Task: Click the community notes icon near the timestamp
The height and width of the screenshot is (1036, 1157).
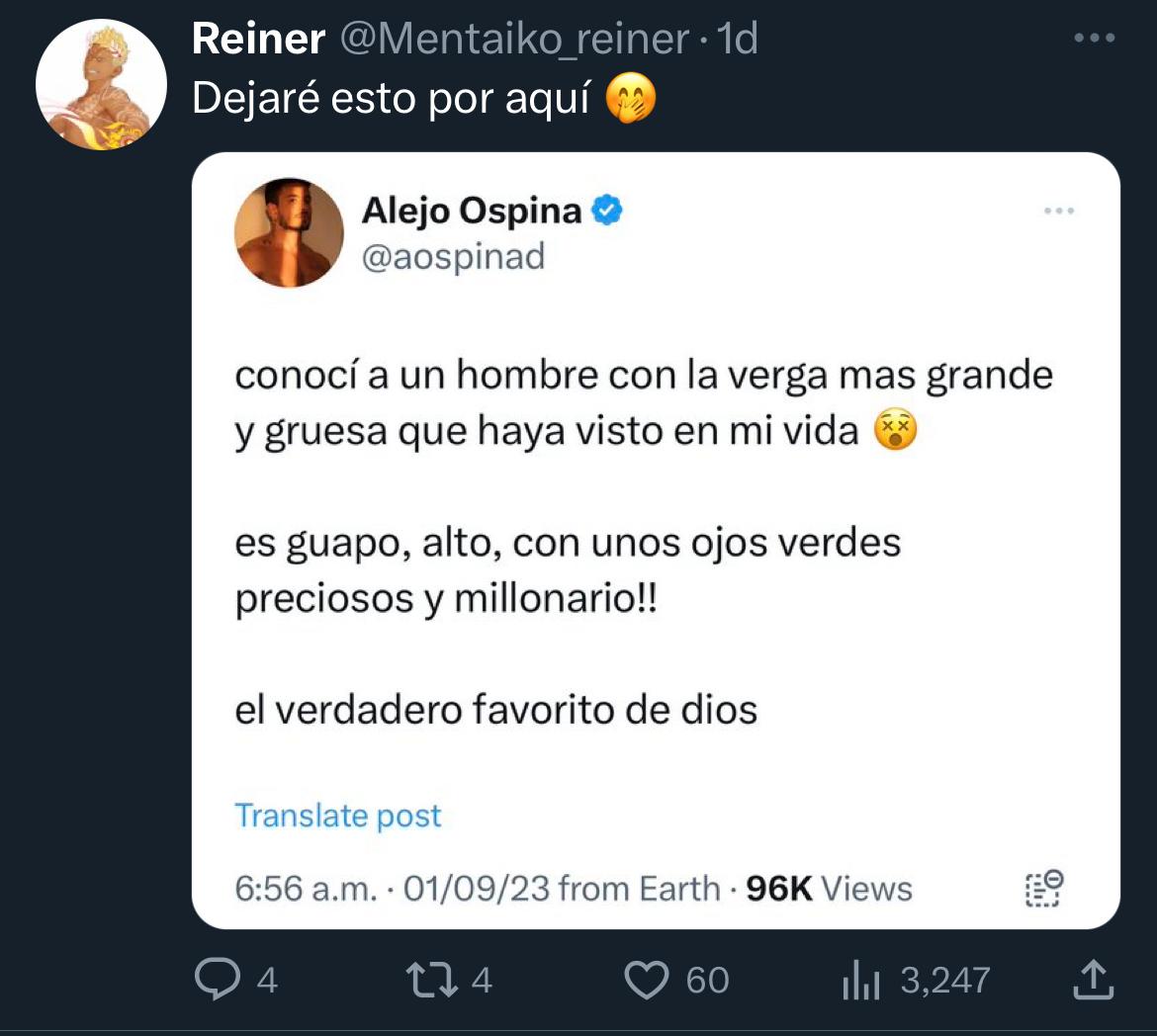Action: (x=1041, y=888)
